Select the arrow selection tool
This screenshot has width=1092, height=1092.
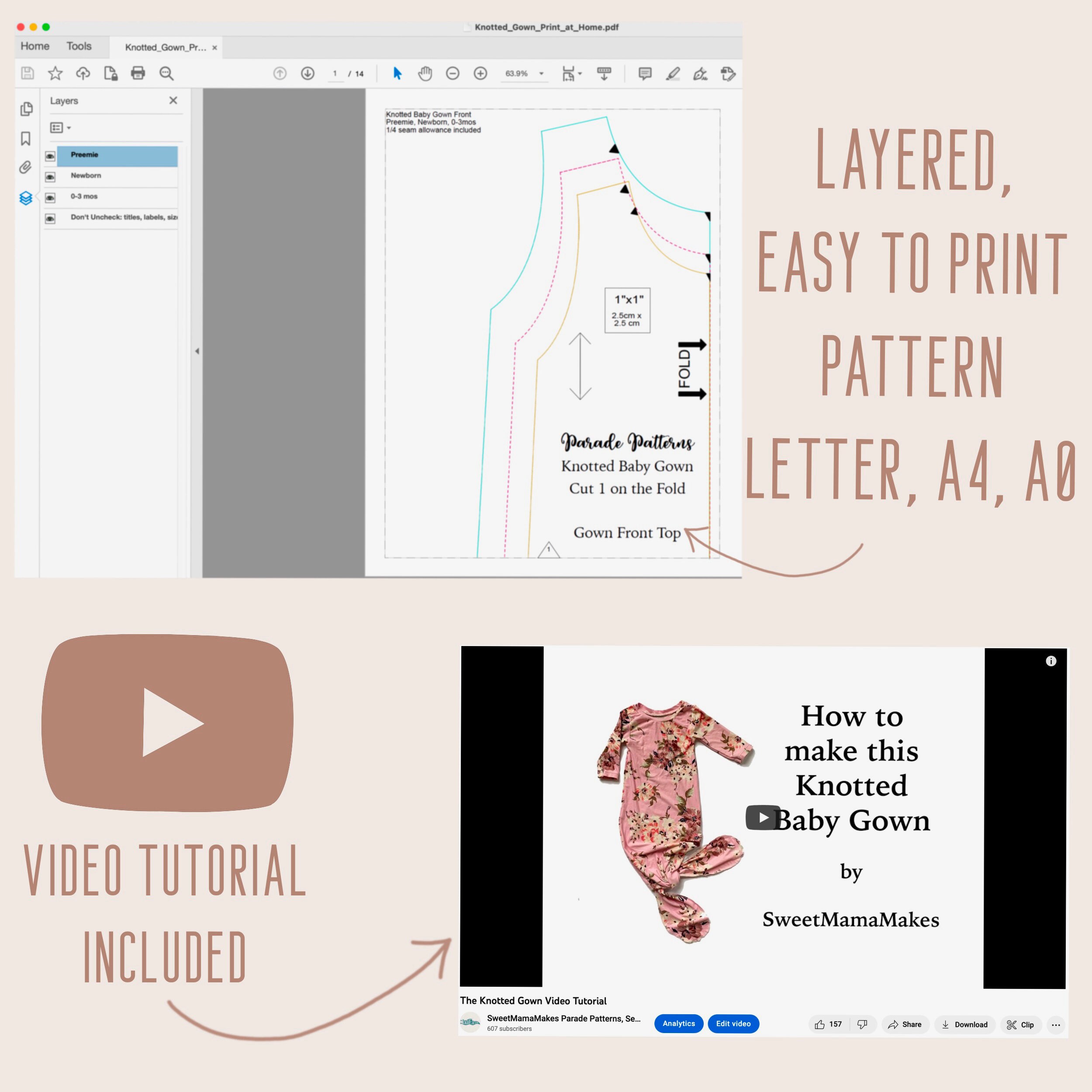coord(397,73)
